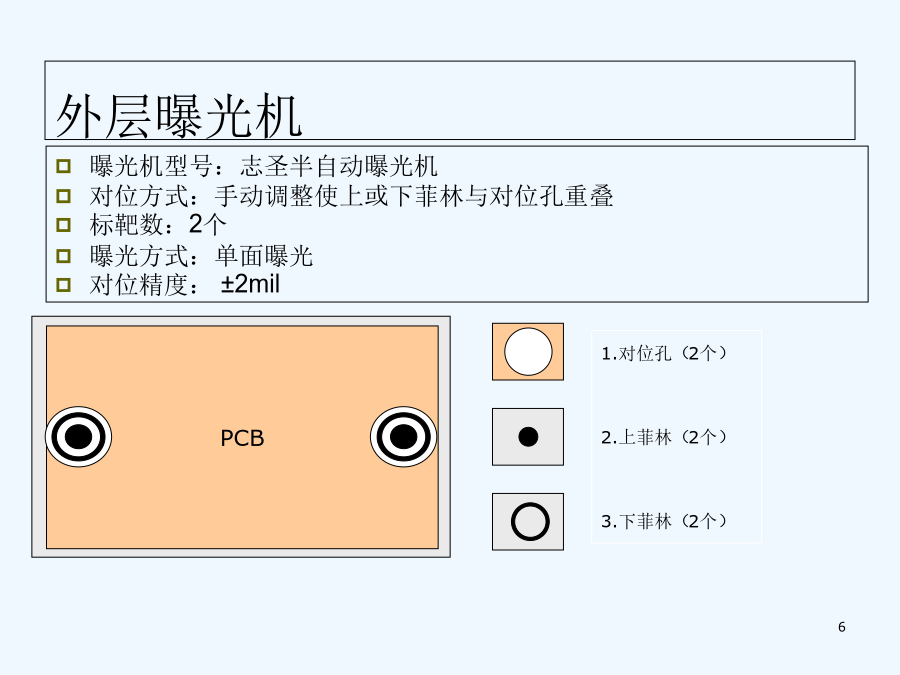Click the 志圣半自动曝光机 model text
900x675 pixels.
[339, 166]
